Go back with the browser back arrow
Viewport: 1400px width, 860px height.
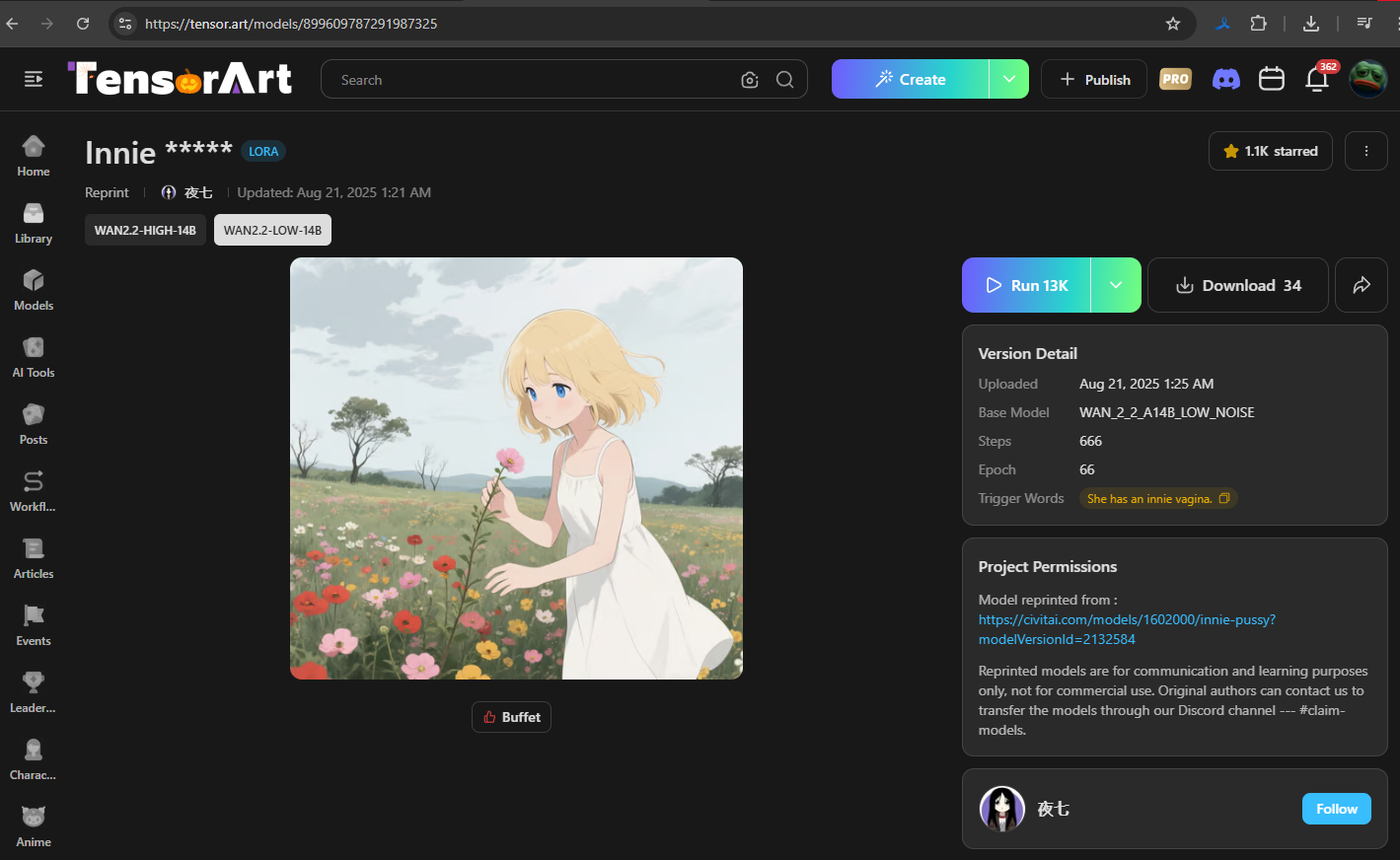pyautogui.click(x=13, y=24)
